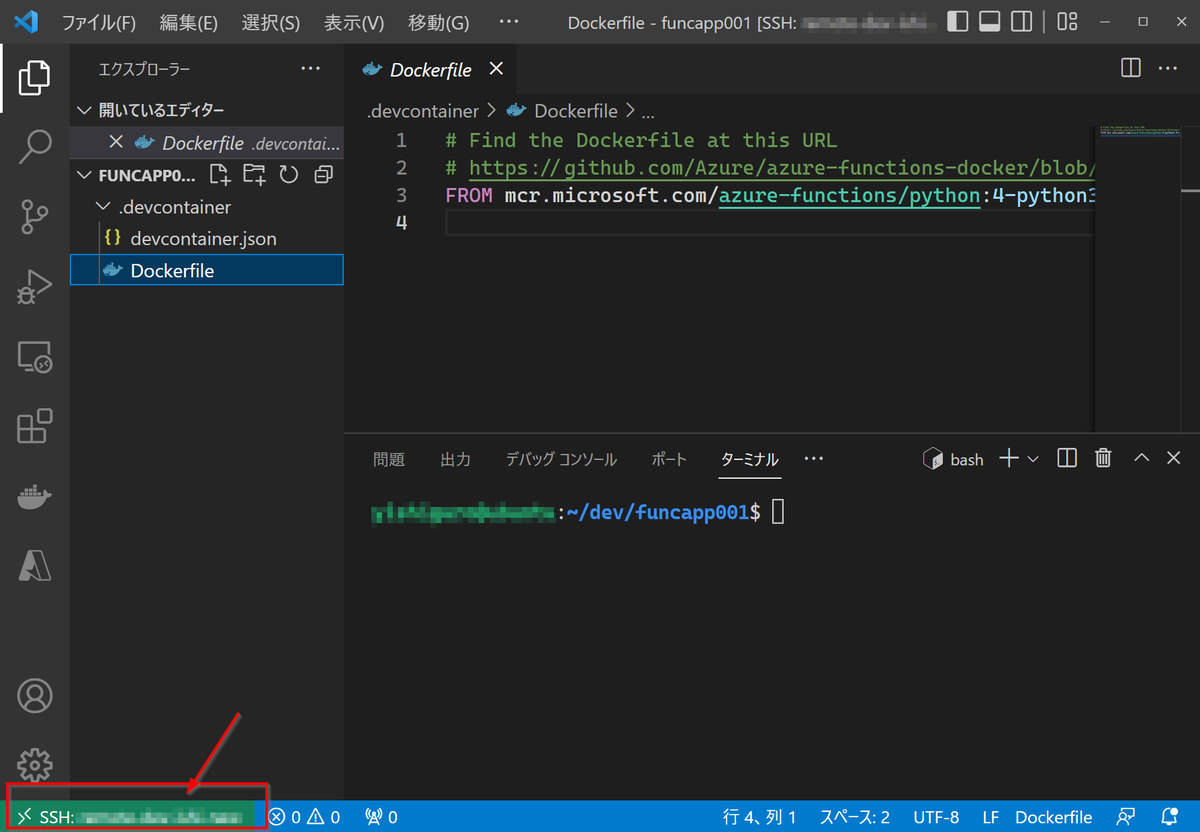Close the bottom terminal panel
This screenshot has height=832, width=1200.
tap(1173, 458)
